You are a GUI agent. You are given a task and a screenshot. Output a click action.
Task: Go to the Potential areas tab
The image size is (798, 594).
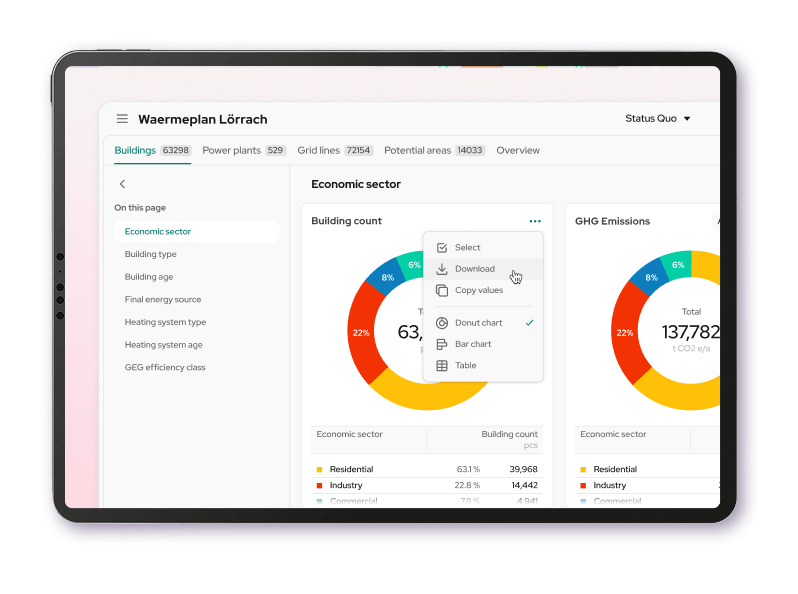434,150
